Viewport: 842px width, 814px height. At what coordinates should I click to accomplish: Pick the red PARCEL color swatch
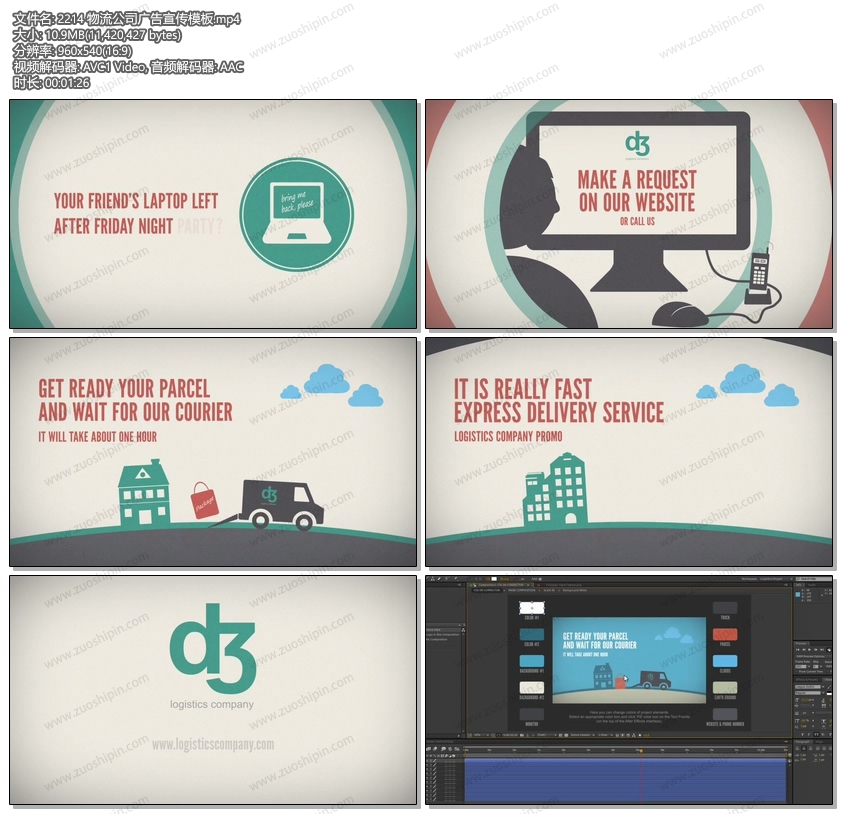point(725,634)
